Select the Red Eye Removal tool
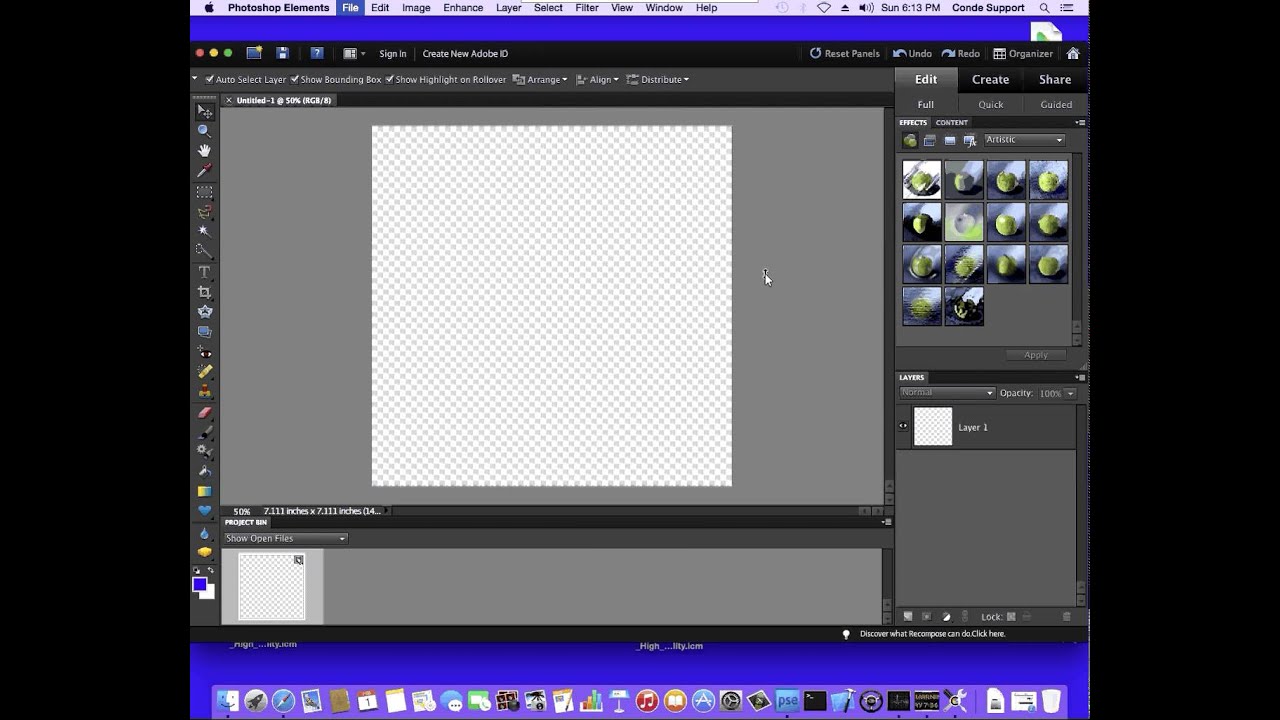Image resolution: width=1280 pixels, height=720 pixels. (x=204, y=352)
